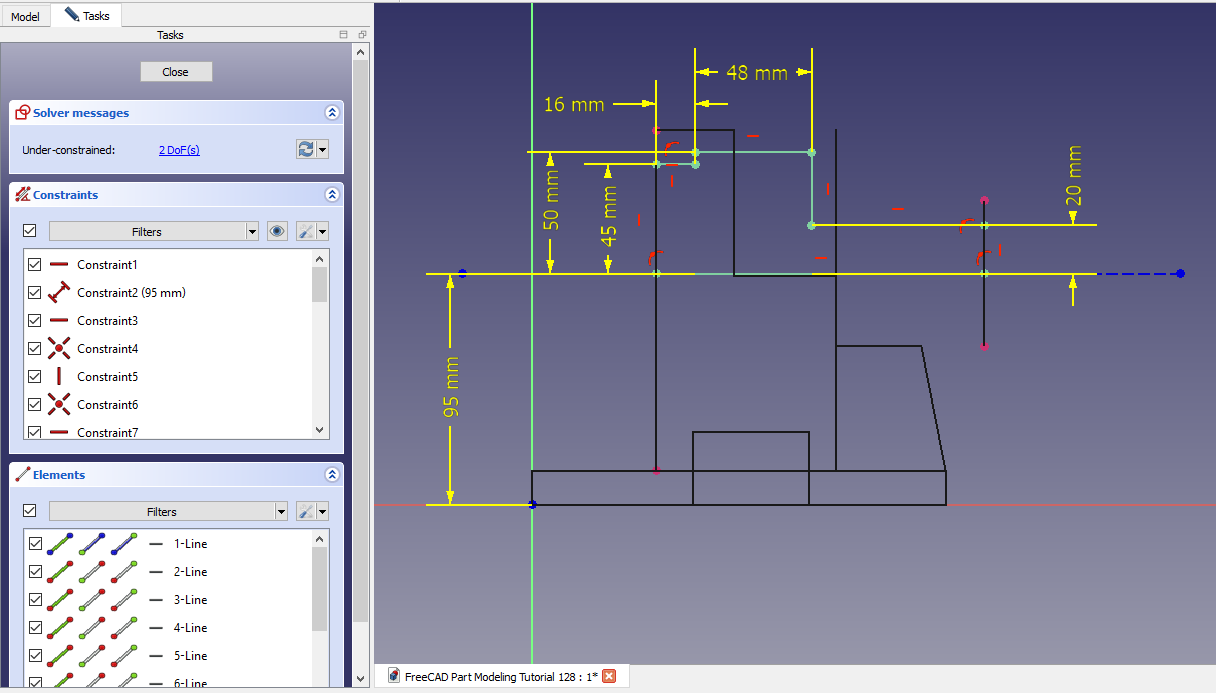Click the Constraint4 coincident point icon
This screenshot has height=693, width=1216.
pyautogui.click(x=59, y=349)
